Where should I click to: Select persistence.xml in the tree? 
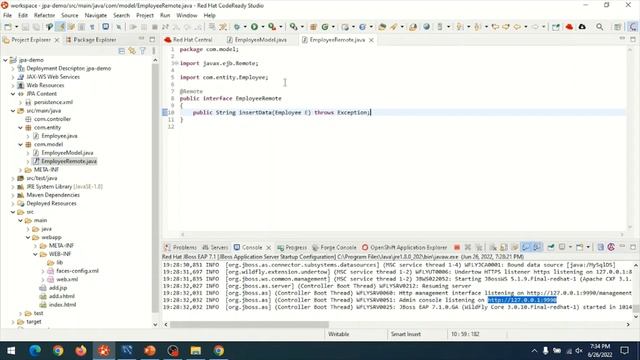coord(53,102)
